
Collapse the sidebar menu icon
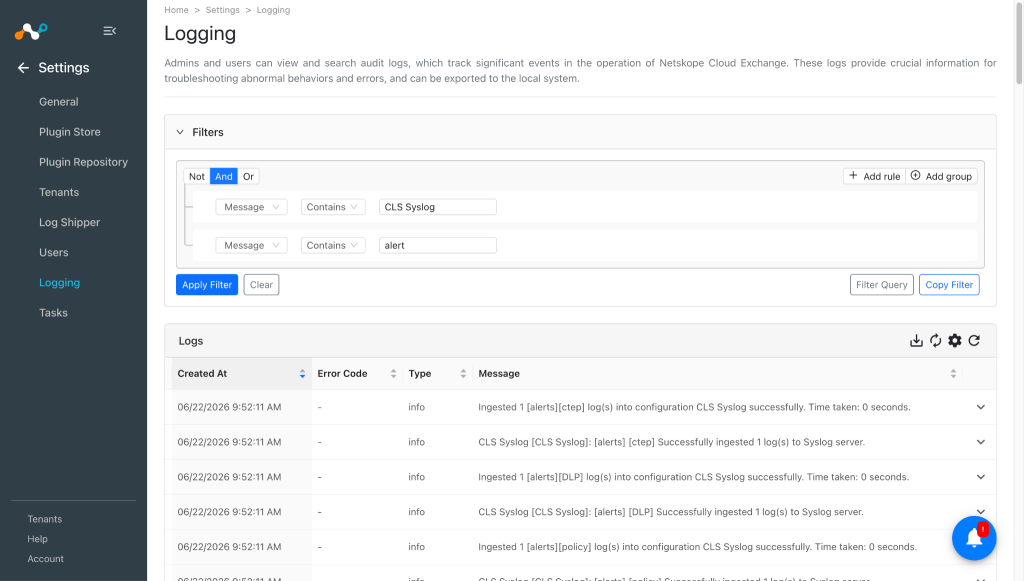(x=110, y=31)
